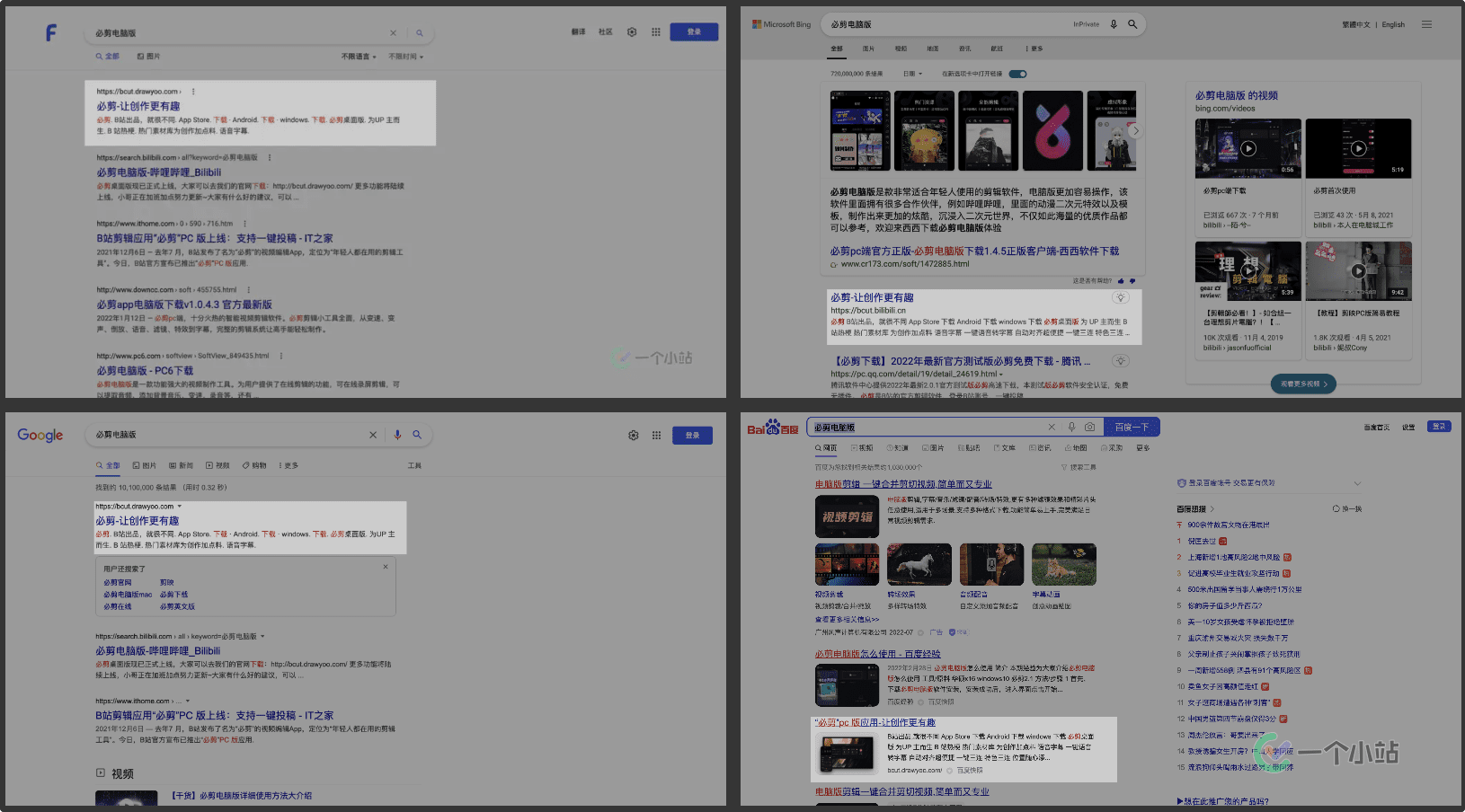
Task: Expand the 不限时间 time filter dropdown
Action: point(405,57)
